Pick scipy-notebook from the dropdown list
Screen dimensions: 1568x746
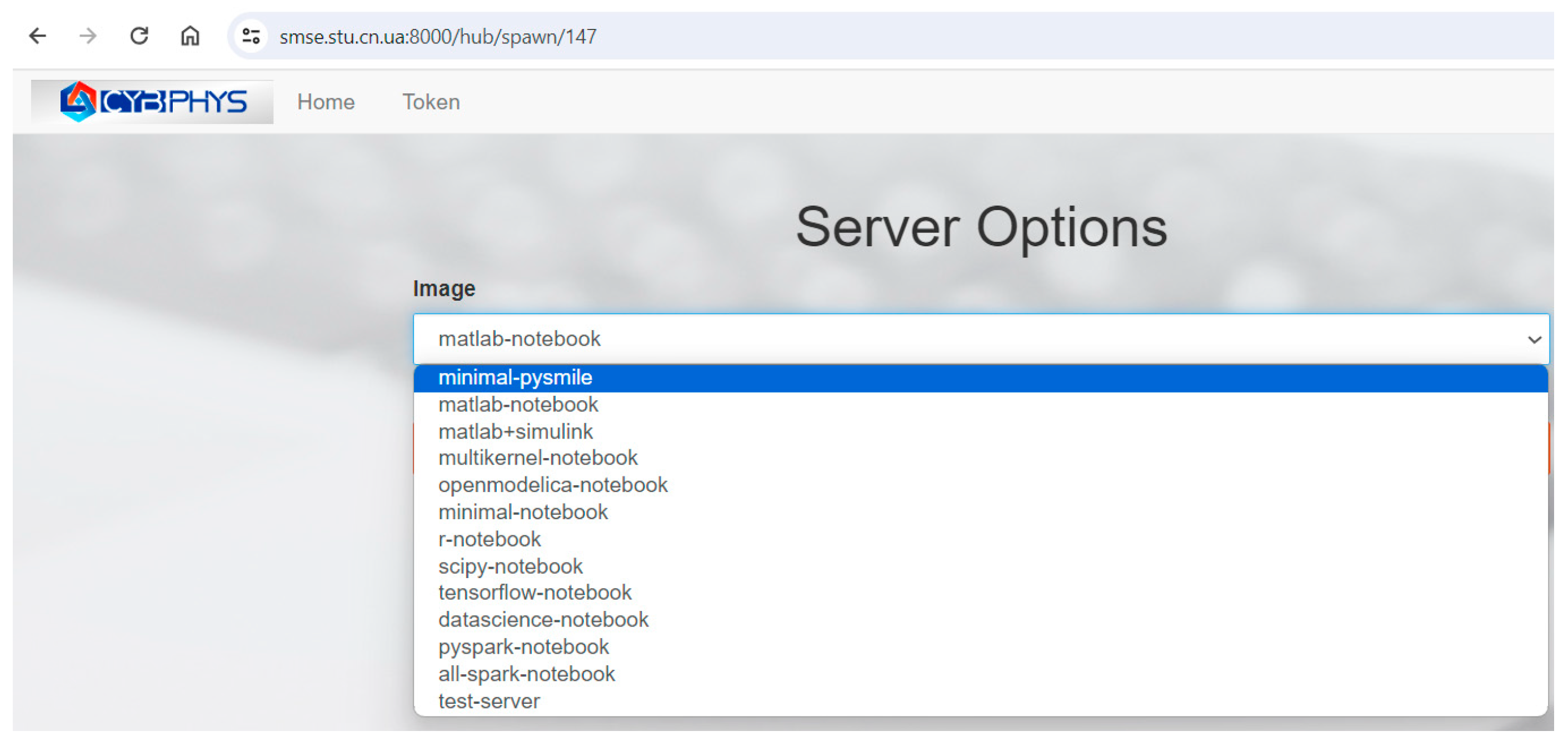tap(510, 566)
